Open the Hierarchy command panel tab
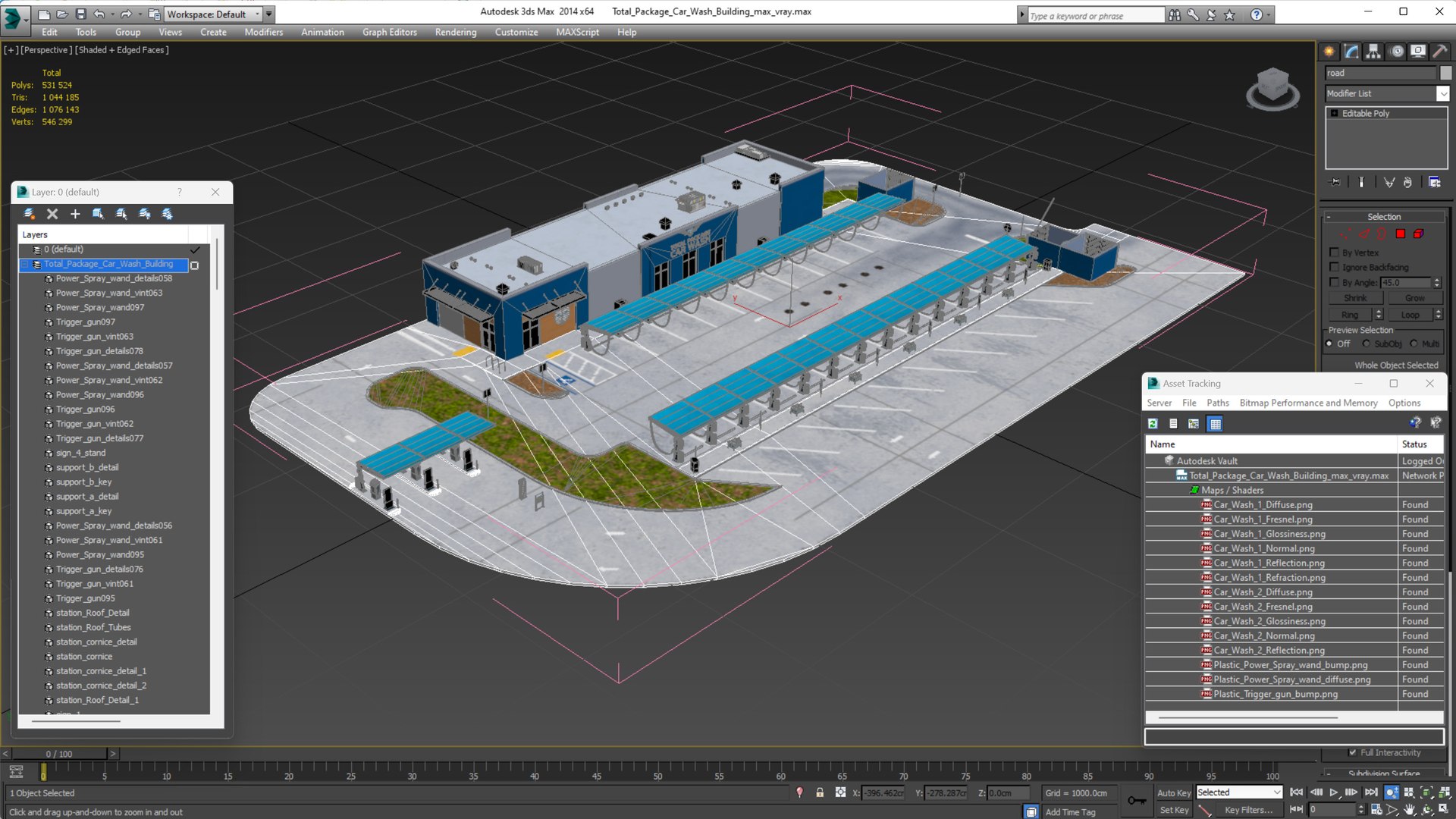The height and width of the screenshot is (819, 1456). tap(1373, 52)
